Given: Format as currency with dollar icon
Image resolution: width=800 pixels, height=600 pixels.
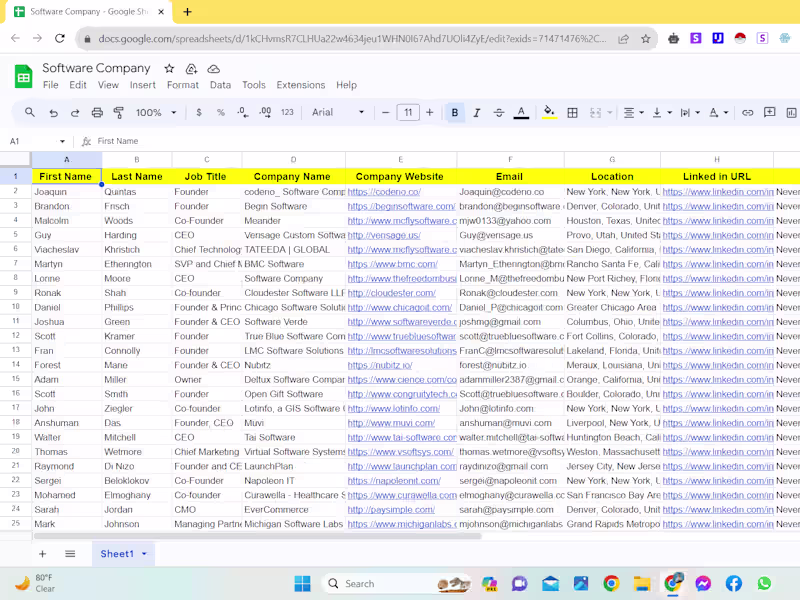Looking at the screenshot, I should tap(199, 113).
